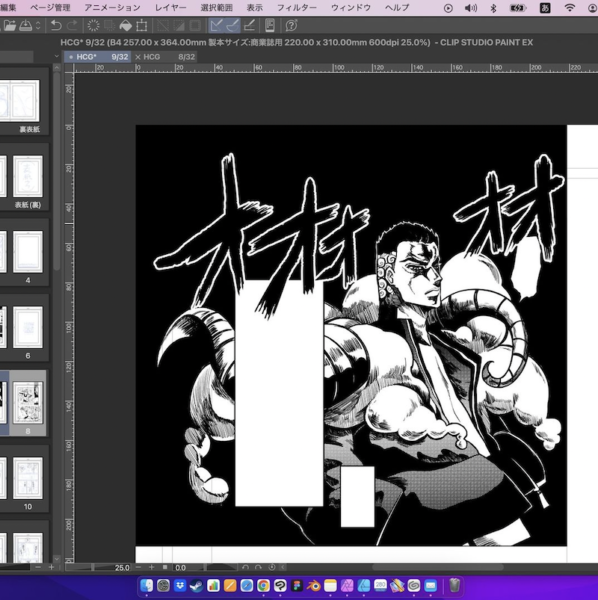Open the ヘルプ menu

pos(397,7)
